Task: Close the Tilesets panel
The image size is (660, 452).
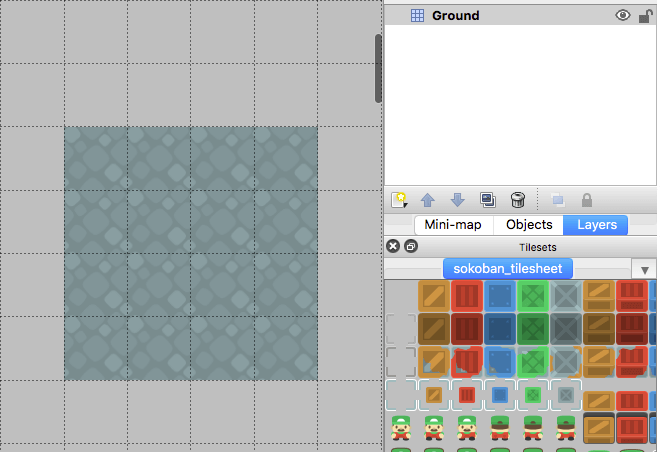Action: [x=393, y=246]
